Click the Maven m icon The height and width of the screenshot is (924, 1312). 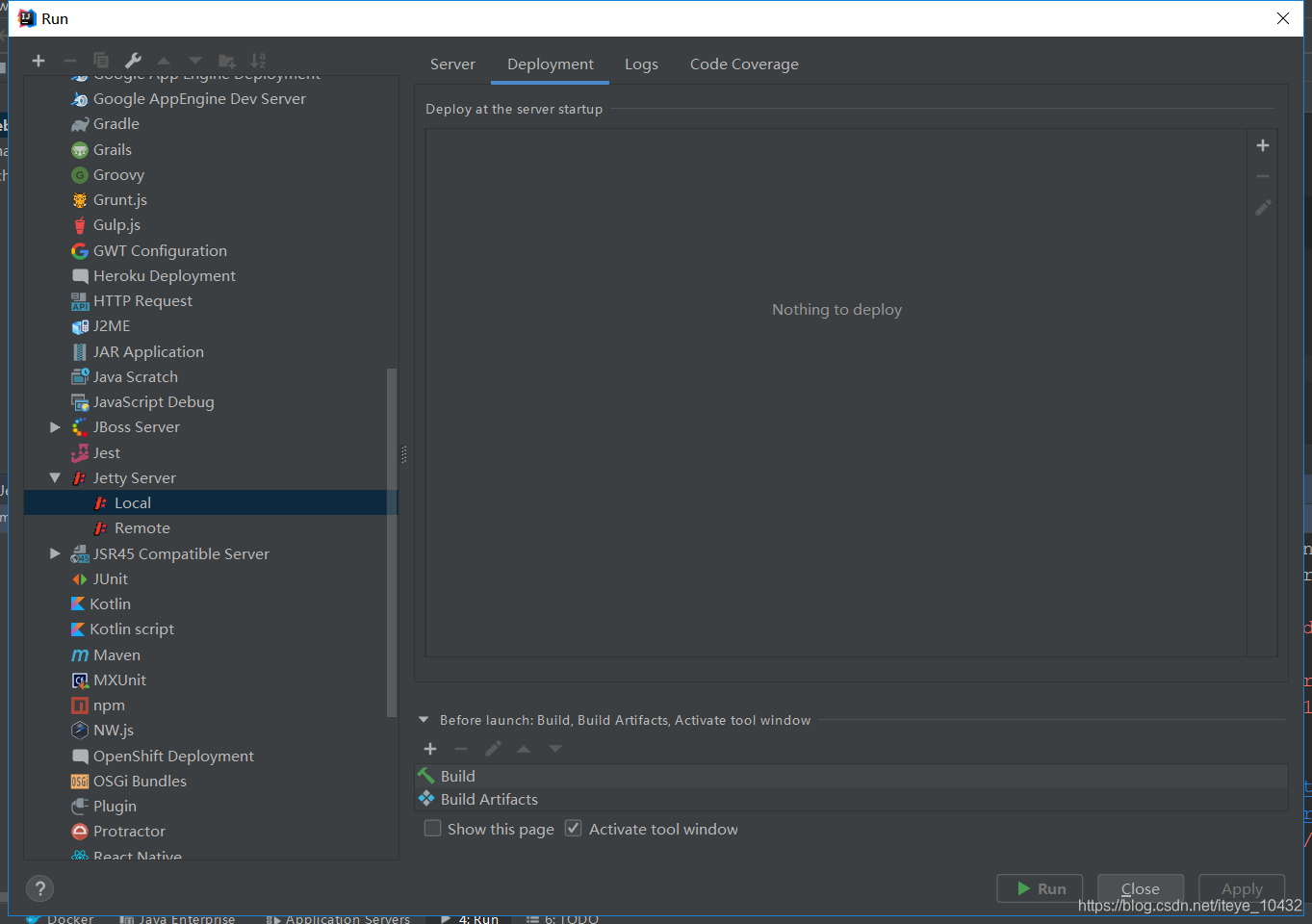pyautogui.click(x=80, y=655)
